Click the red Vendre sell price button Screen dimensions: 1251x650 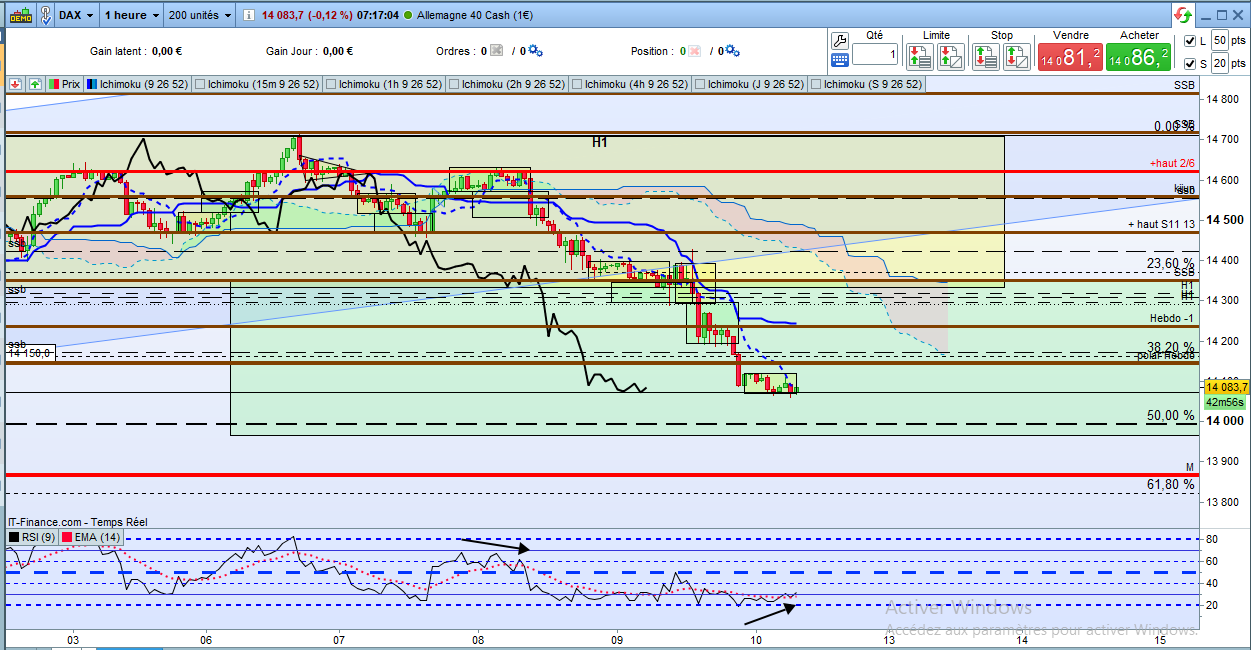tap(1070, 57)
